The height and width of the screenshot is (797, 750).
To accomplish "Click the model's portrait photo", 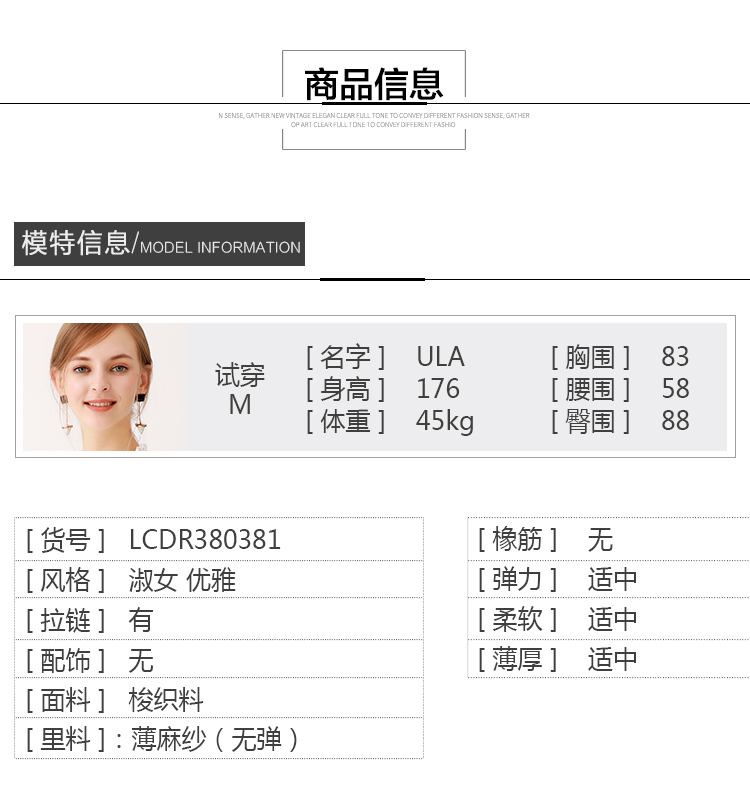I will point(102,387).
